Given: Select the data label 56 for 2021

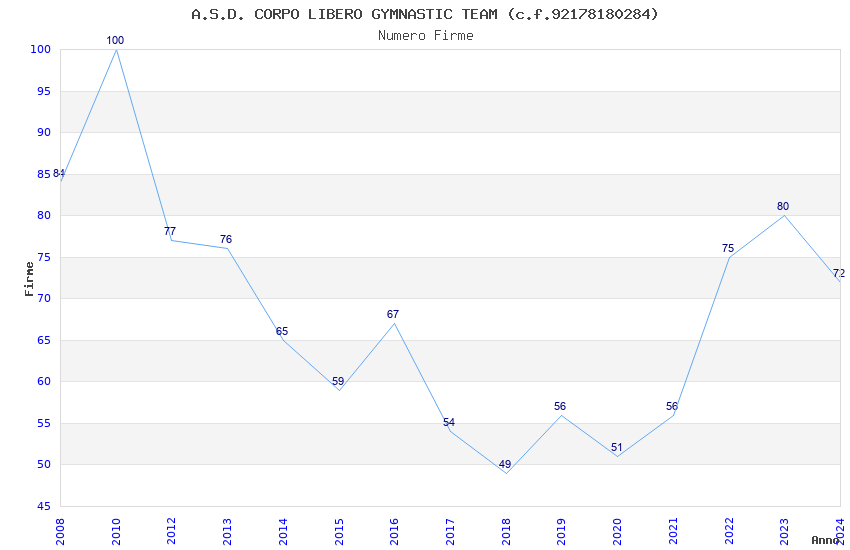Looking at the screenshot, I should click(x=672, y=406).
